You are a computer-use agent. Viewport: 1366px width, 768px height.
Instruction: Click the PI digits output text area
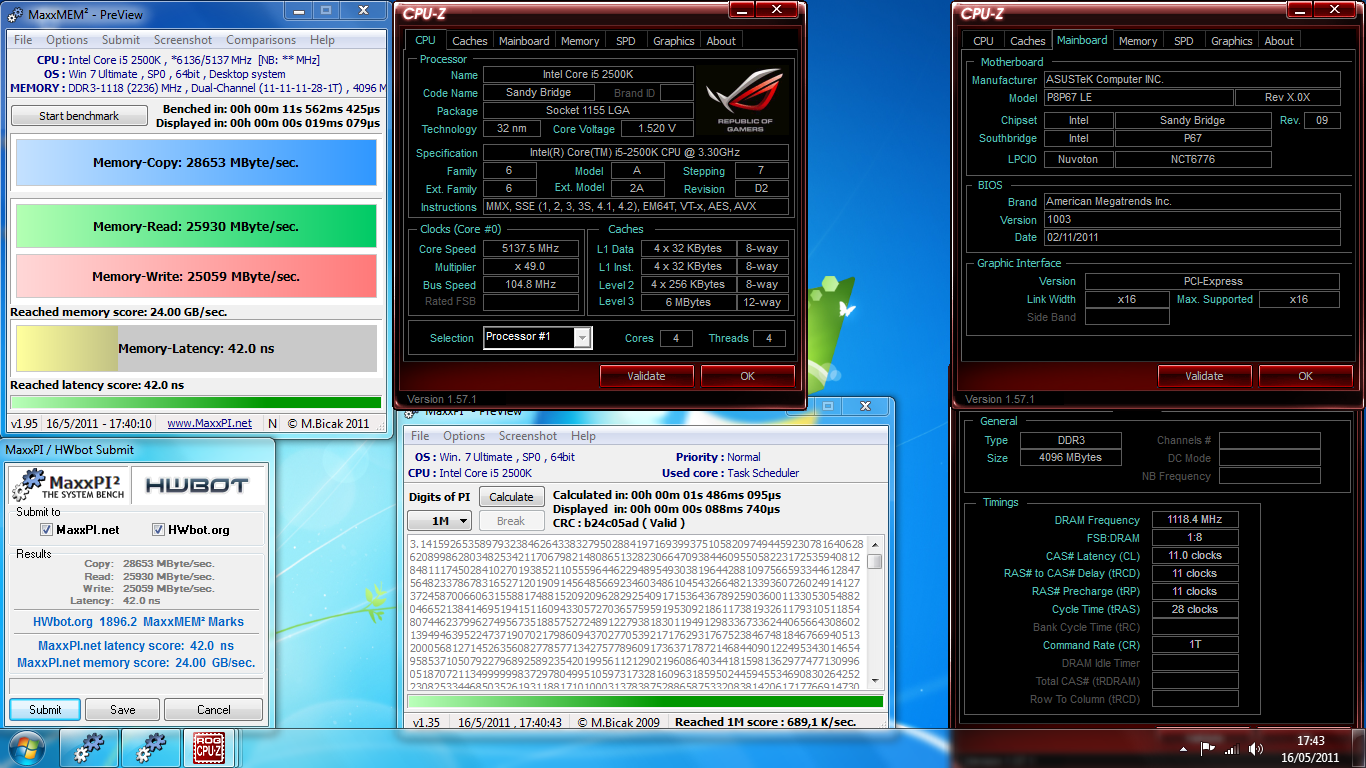[637, 612]
